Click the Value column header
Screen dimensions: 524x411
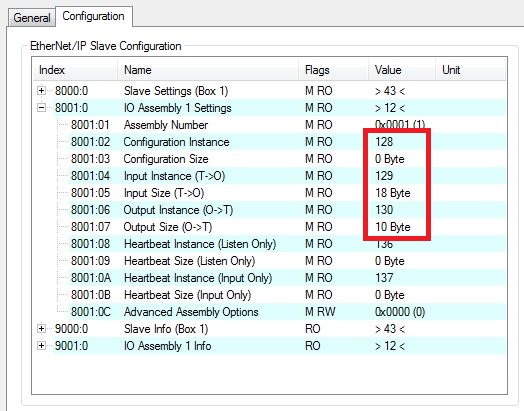402,70
